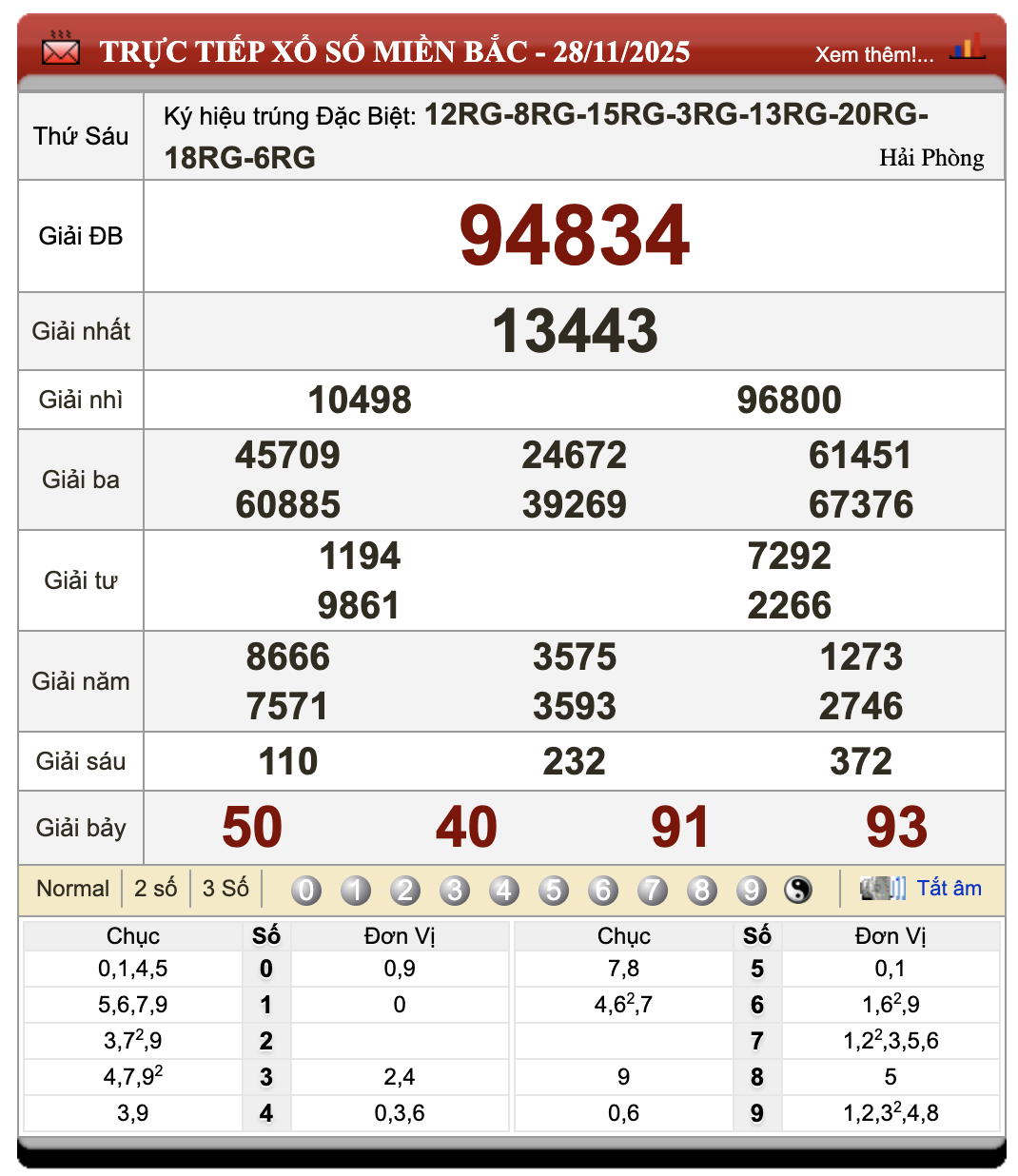
Task: Select the number ball 6
Action: 603,891
